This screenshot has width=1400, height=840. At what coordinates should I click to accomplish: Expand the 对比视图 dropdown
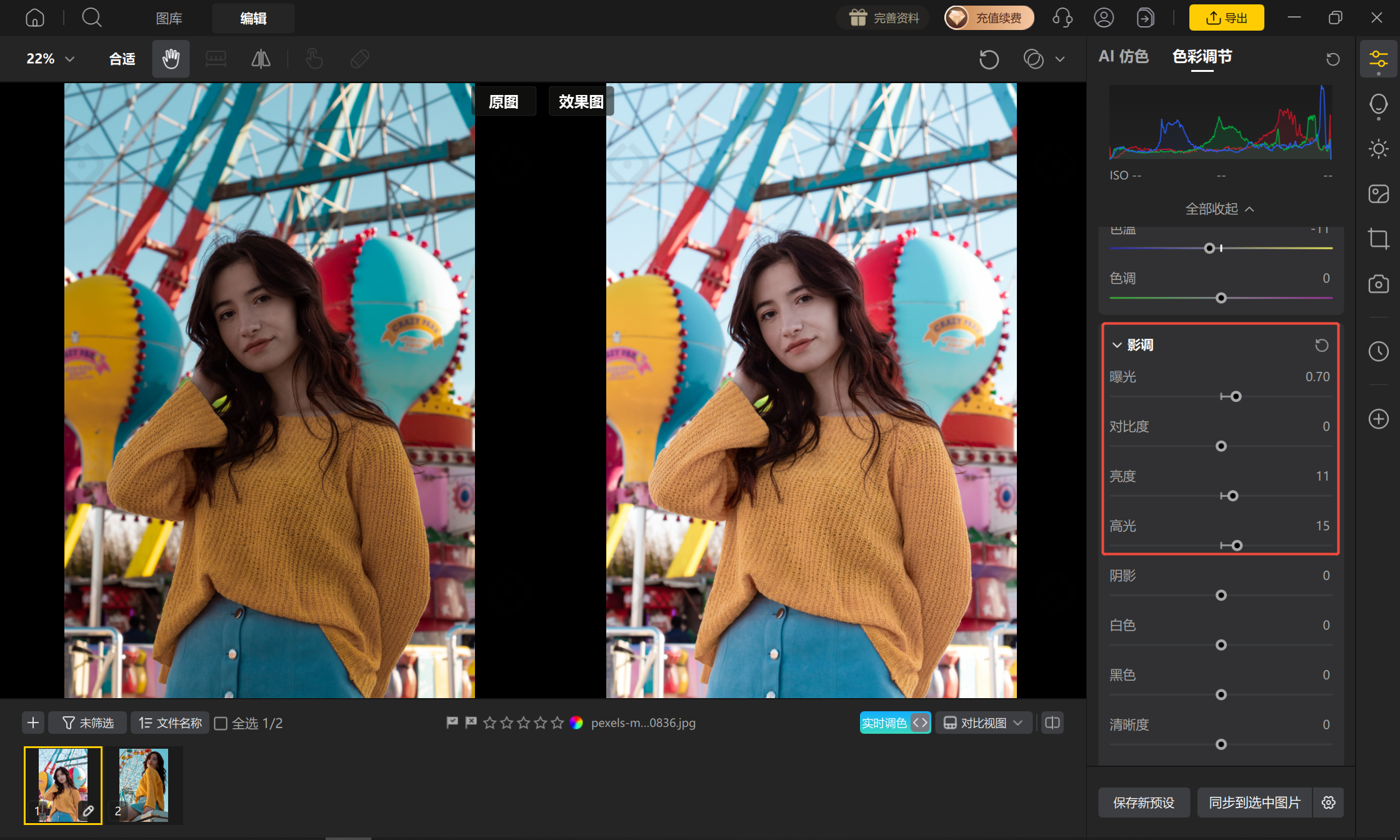[x=984, y=723]
